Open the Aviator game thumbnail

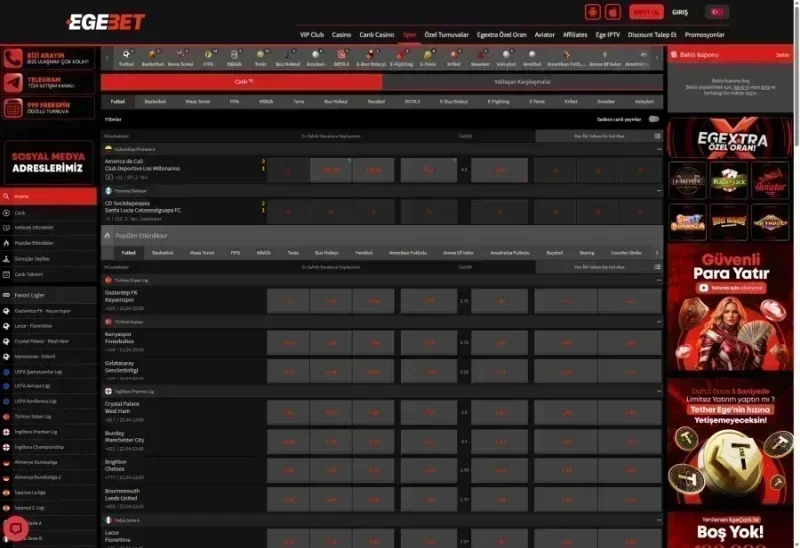pyautogui.click(x=770, y=181)
